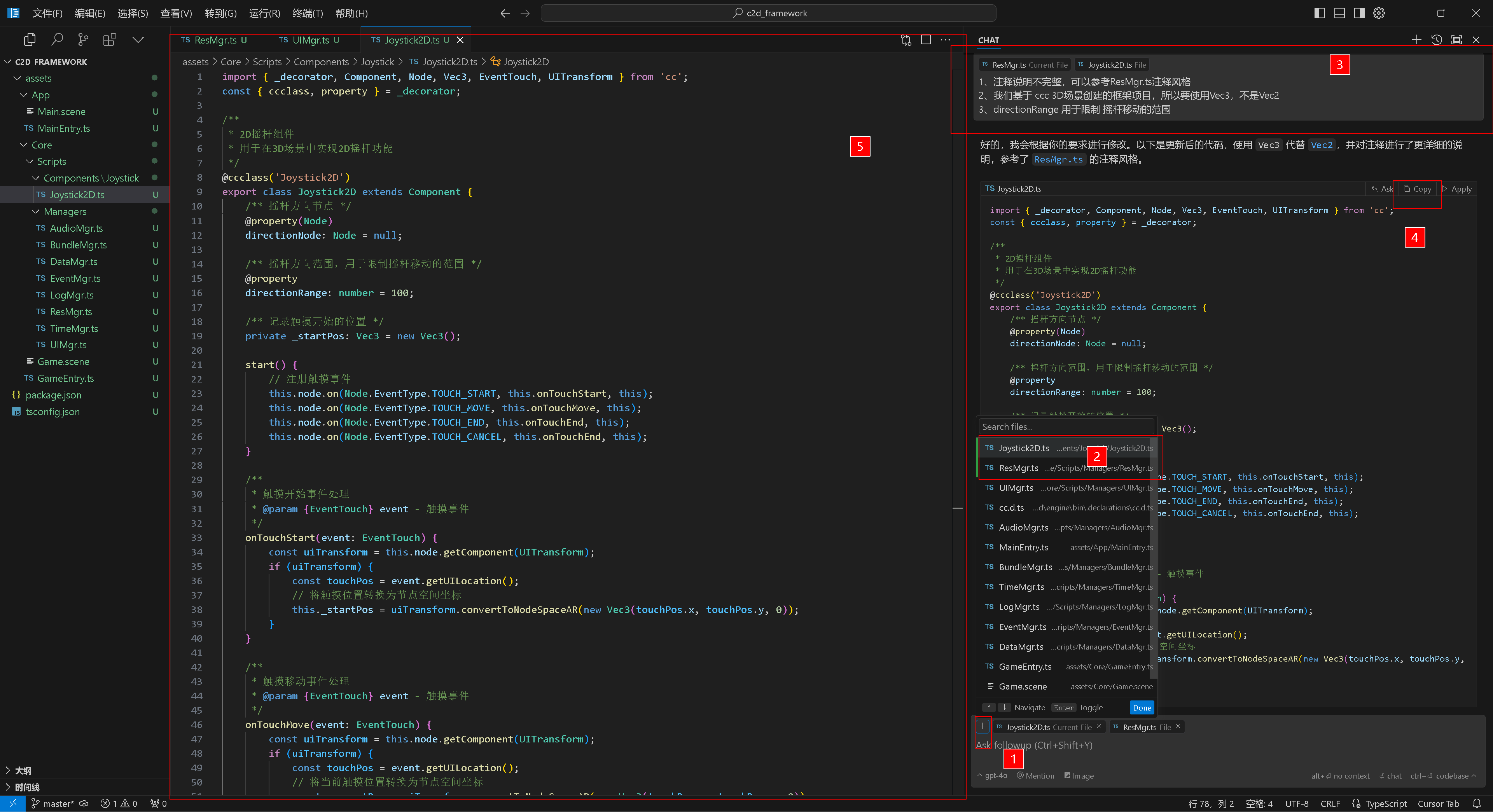The width and height of the screenshot is (1493, 812).
Task: Show more sidebar views chevron
Action: click(138, 39)
